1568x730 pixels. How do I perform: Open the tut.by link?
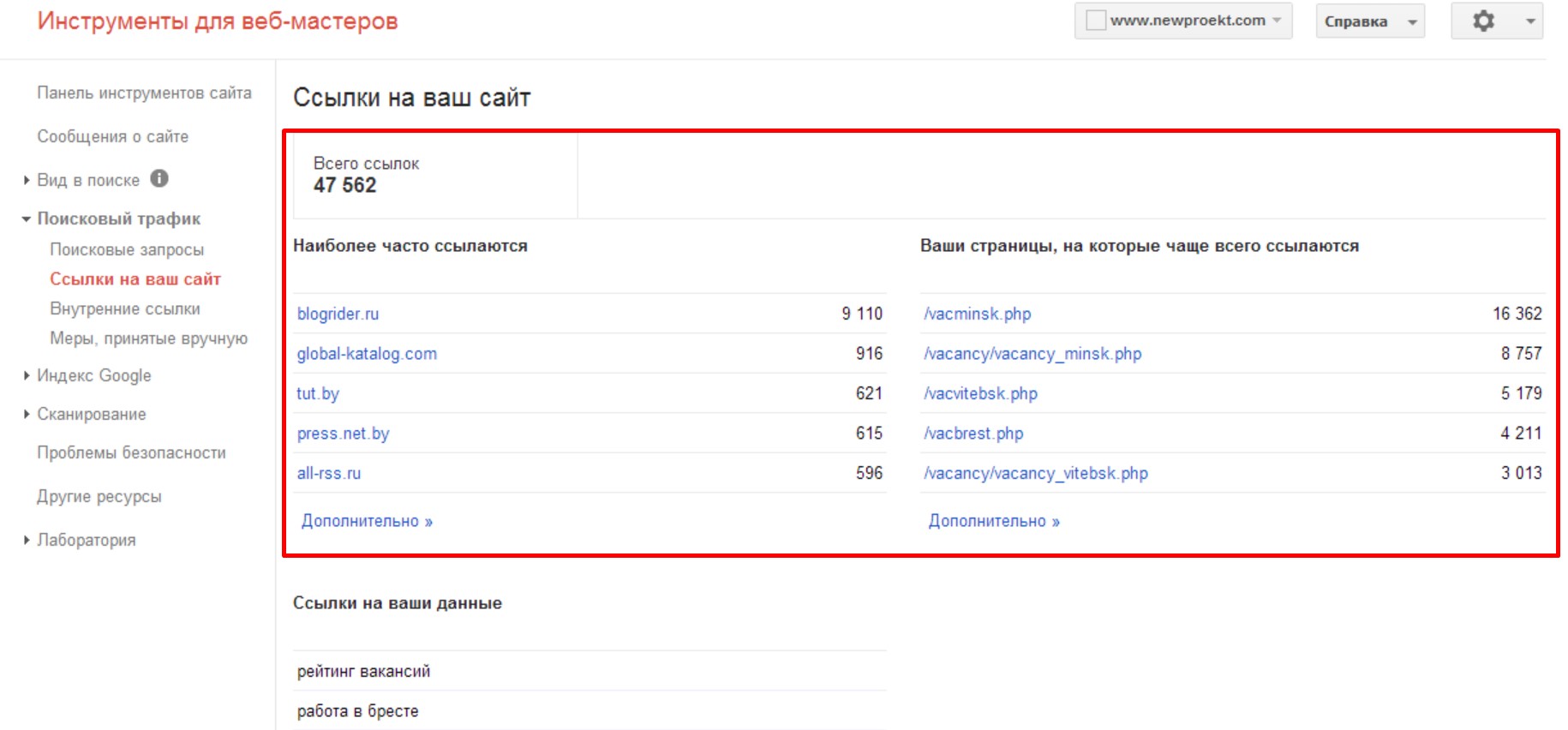[x=318, y=393]
